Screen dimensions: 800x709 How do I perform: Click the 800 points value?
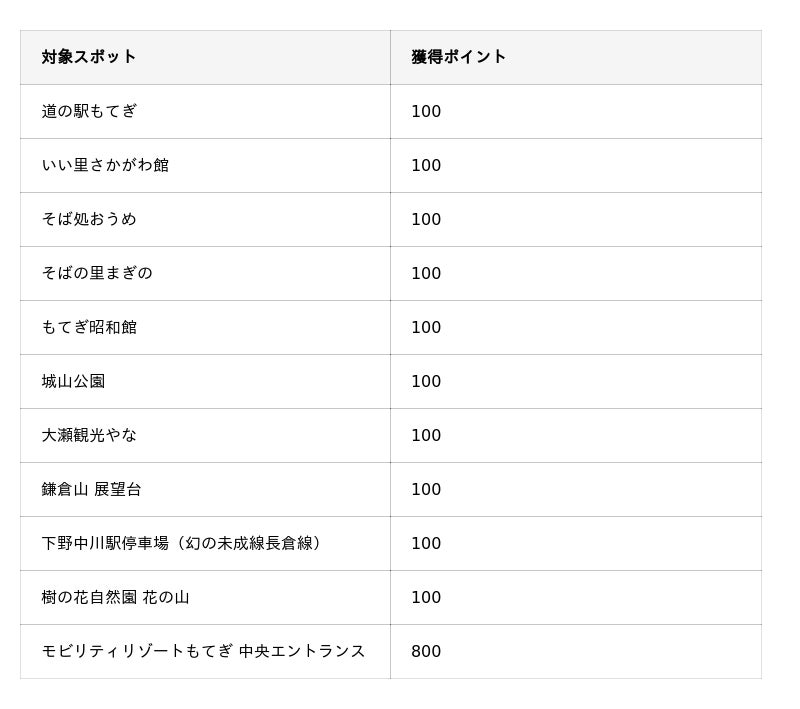(x=426, y=652)
